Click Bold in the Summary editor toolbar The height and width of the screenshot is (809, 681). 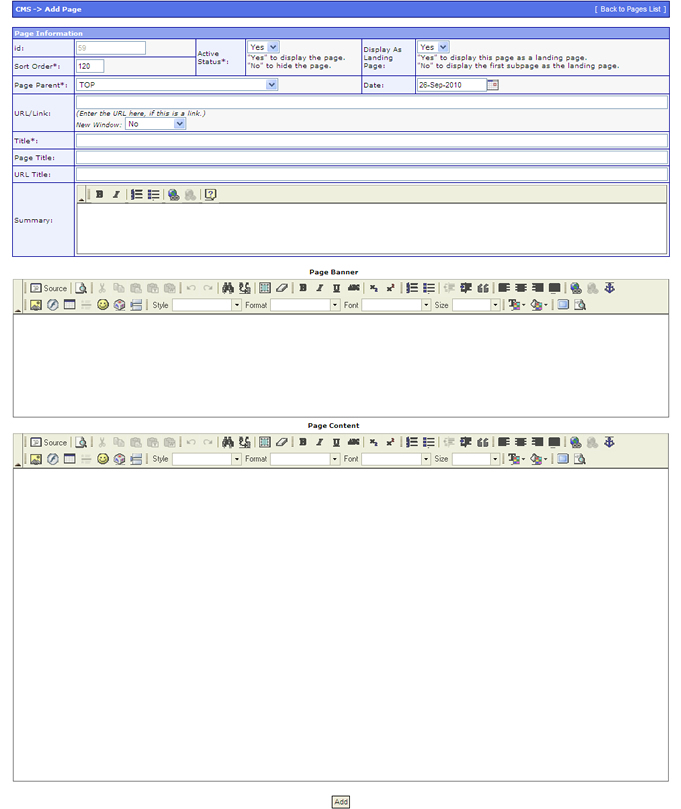coord(100,195)
